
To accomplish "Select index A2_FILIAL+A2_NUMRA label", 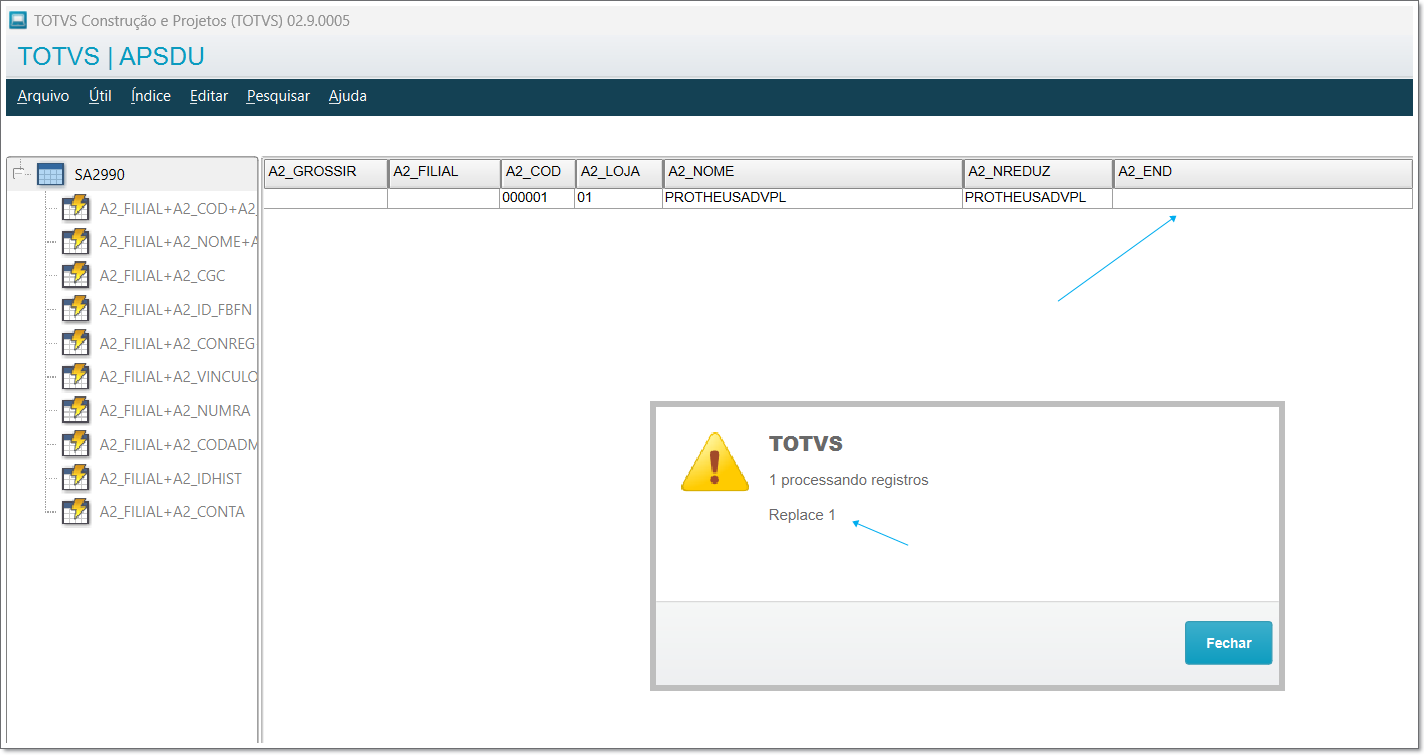I will (x=175, y=411).
